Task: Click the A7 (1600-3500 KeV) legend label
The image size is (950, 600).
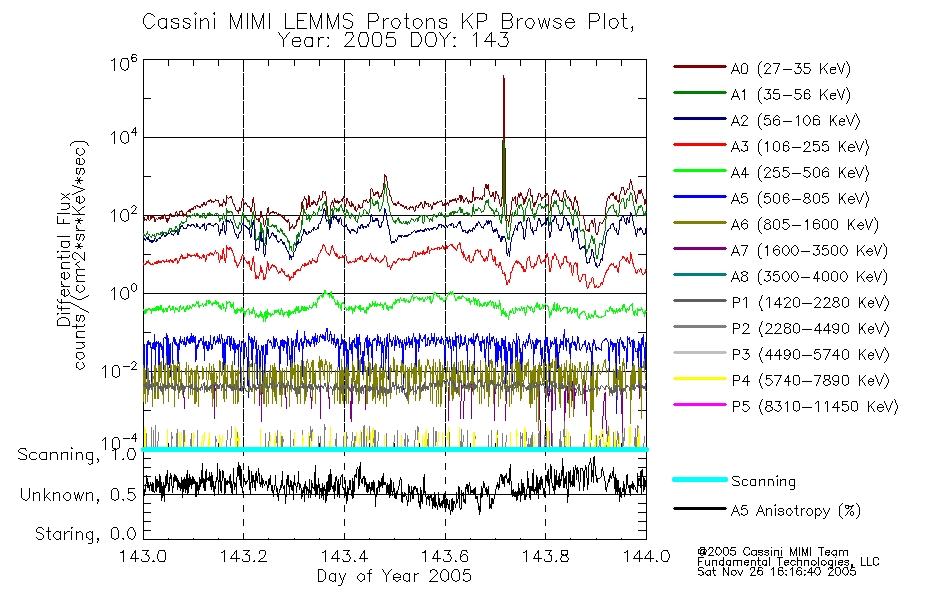Action: [809, 251]
